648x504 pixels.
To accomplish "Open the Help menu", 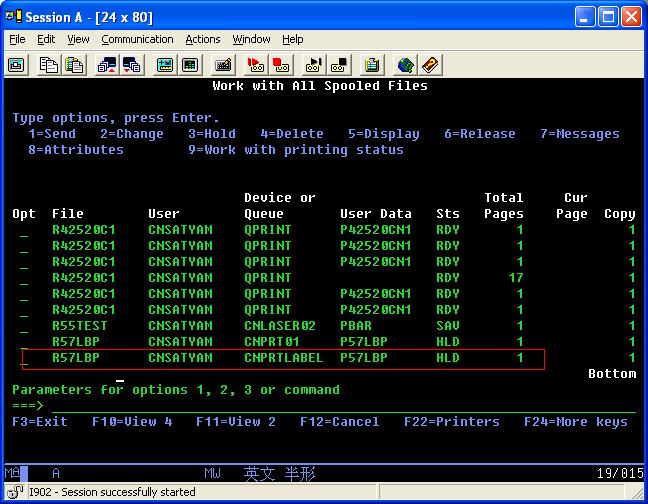I will click(x=293, y=39).
